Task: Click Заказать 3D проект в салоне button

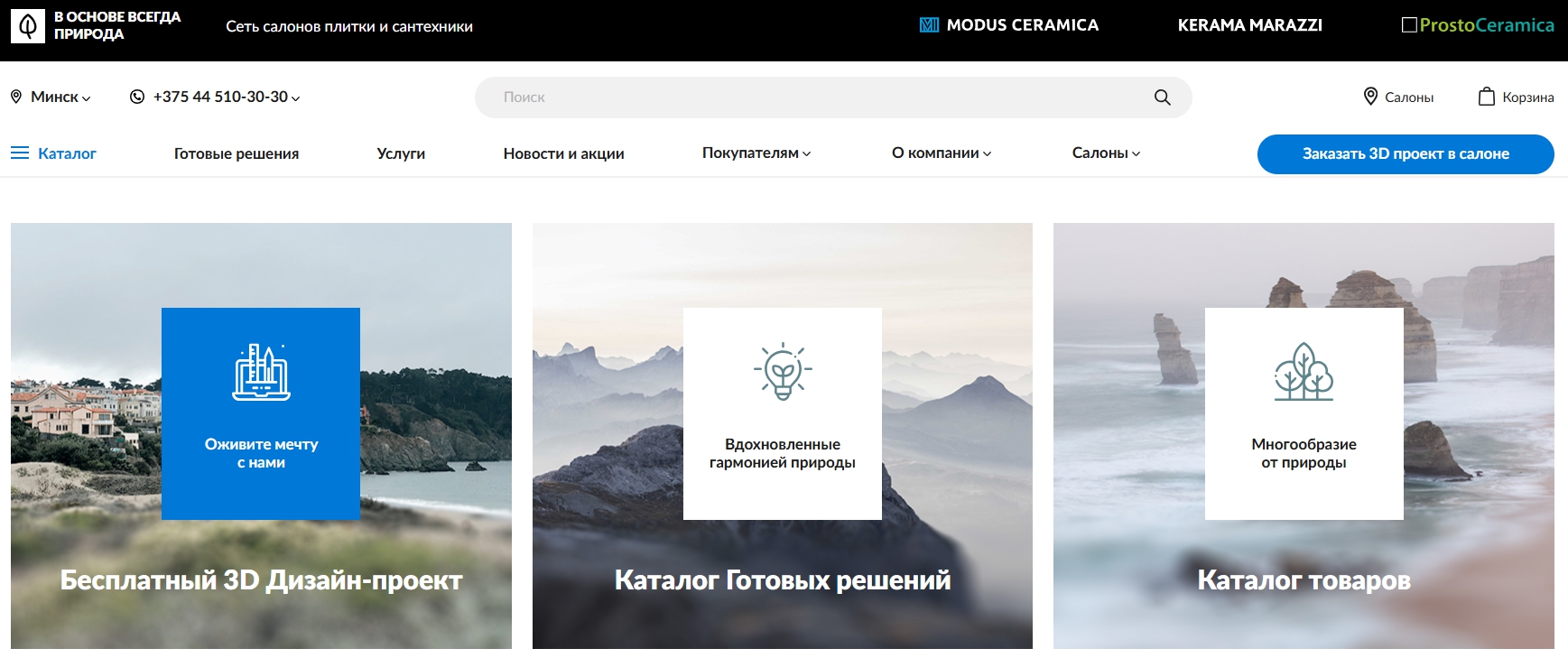Action: 1406,154
